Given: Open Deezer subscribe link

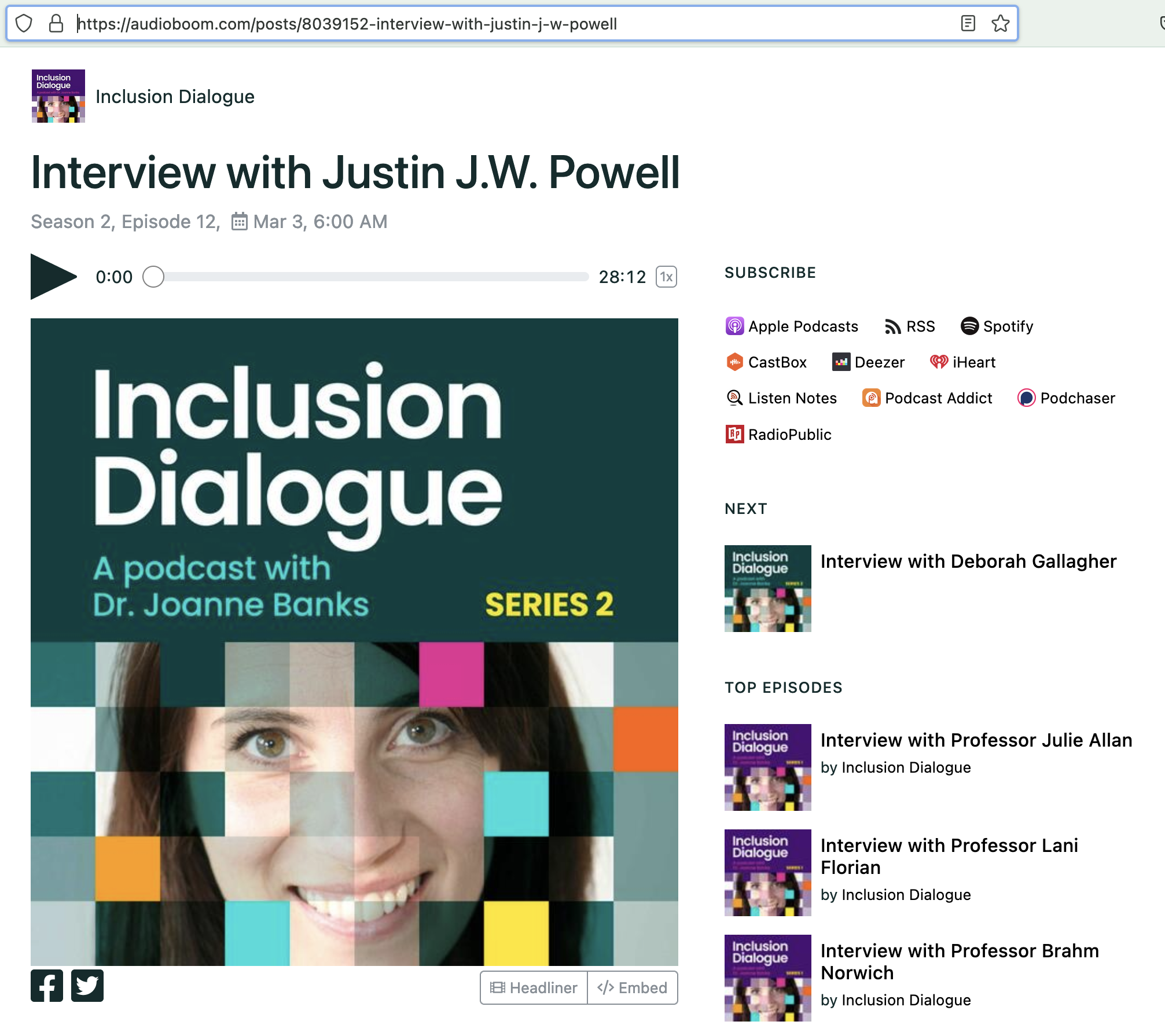Looking at the screenshot, I should (x=868, y=362).
